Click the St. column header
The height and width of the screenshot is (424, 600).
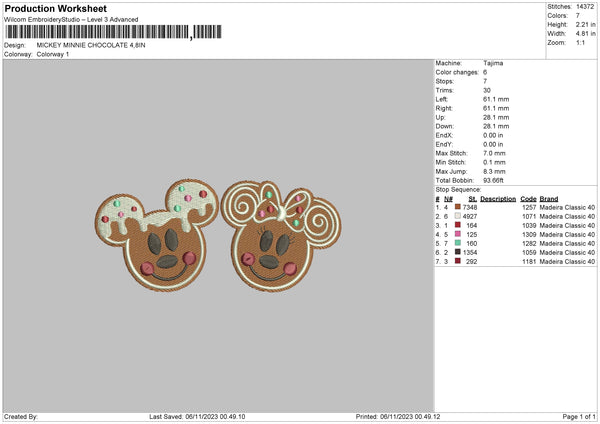click(473, 199)
